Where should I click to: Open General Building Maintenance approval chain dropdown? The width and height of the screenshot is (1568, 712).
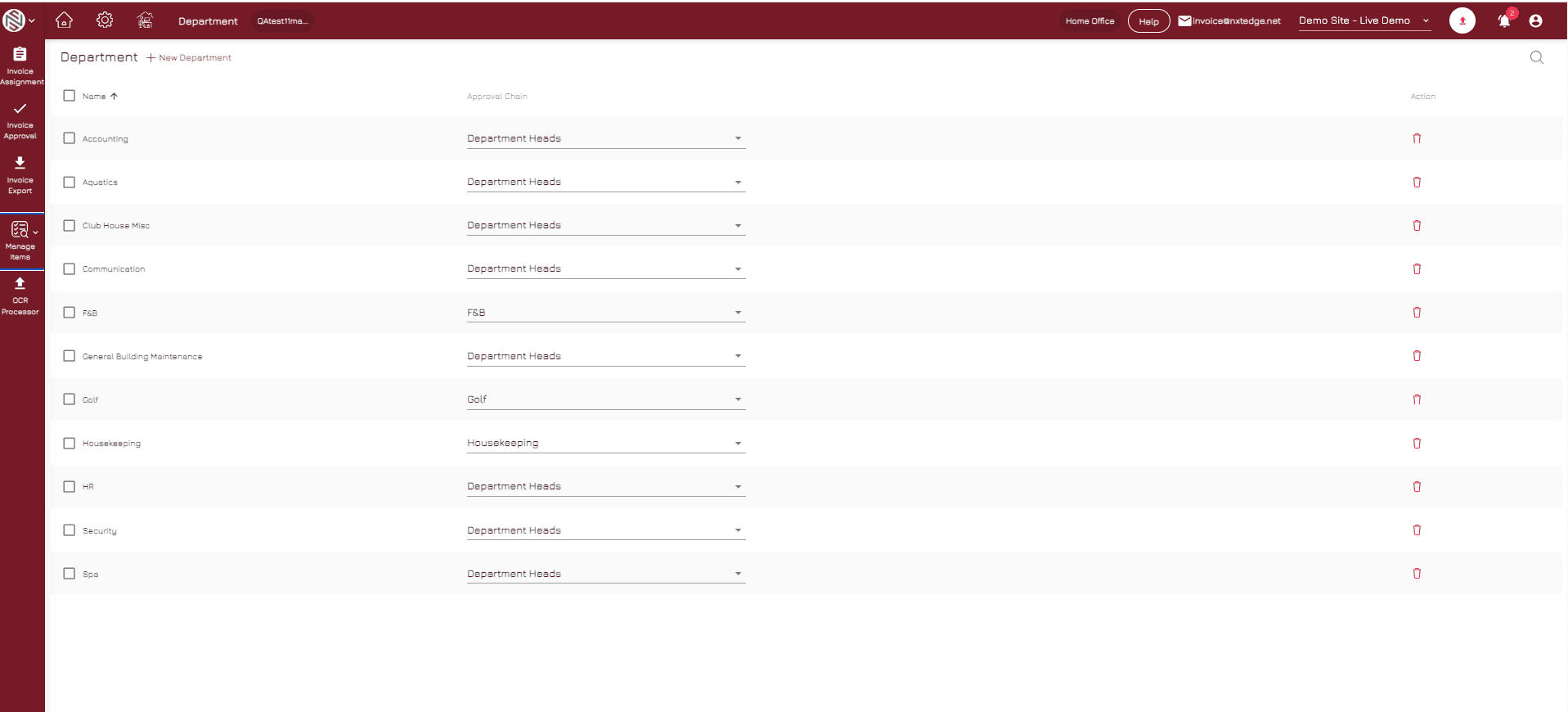606,355
